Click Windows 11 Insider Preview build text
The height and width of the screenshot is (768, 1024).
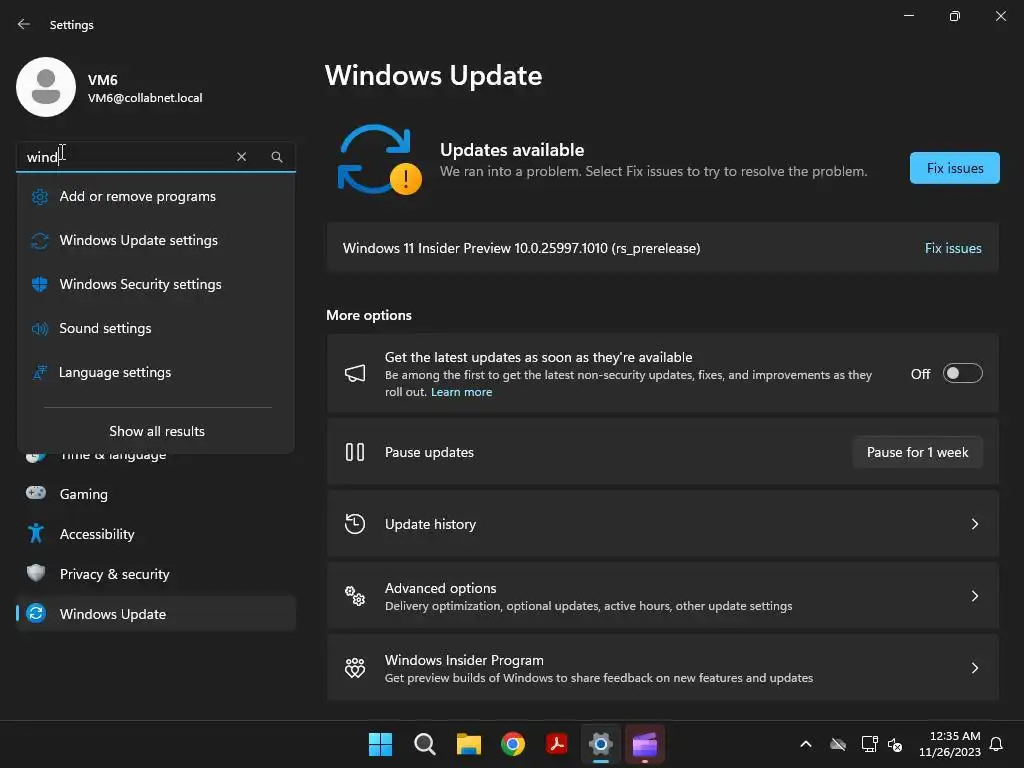coord(521,248)
